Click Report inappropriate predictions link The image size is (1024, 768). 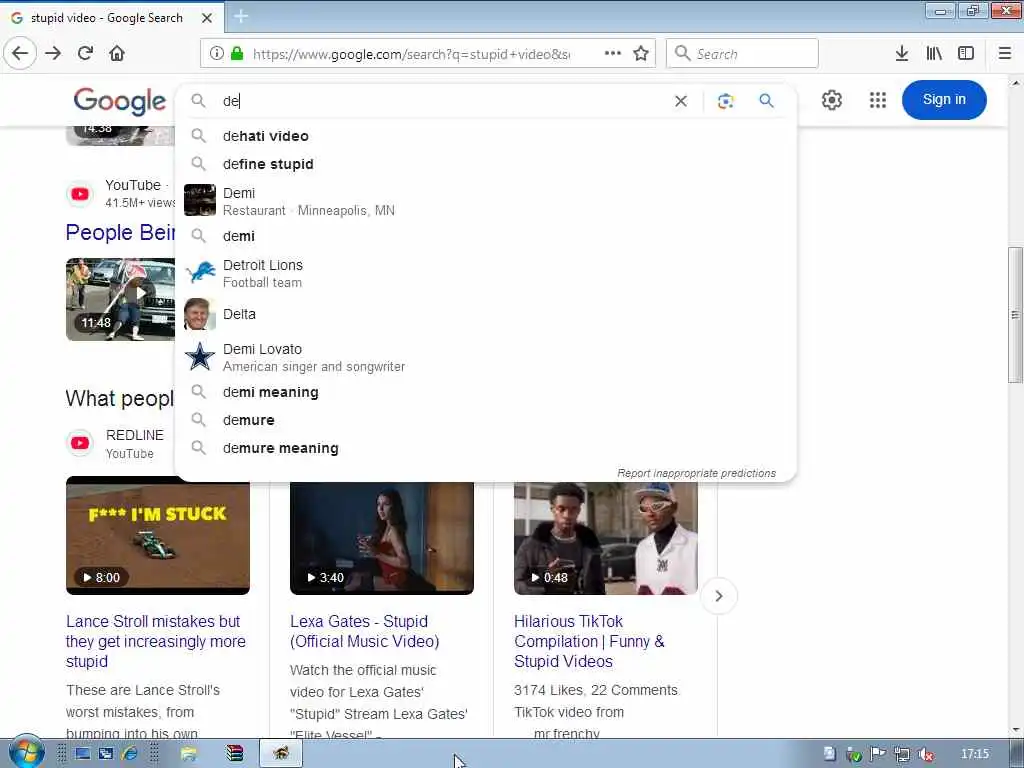tap(696, 473)
